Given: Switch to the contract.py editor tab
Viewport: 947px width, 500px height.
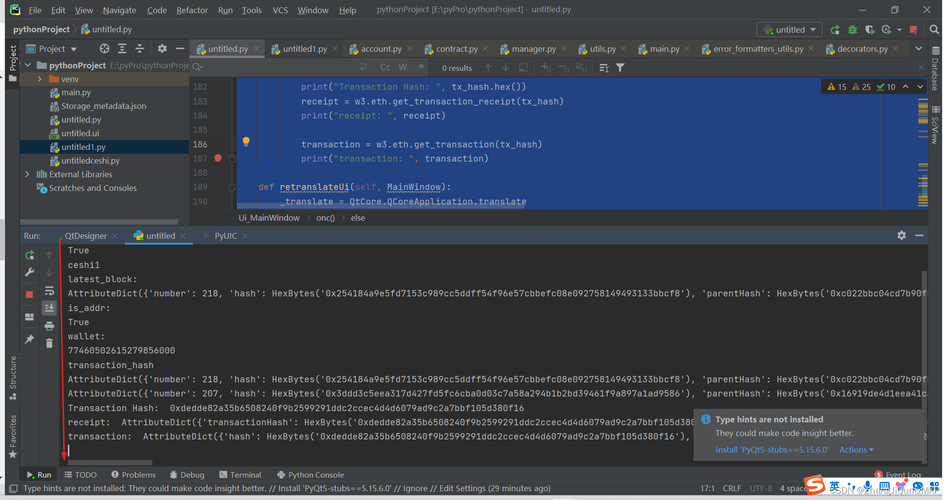Looking at the screenshot, I should 457,49.
